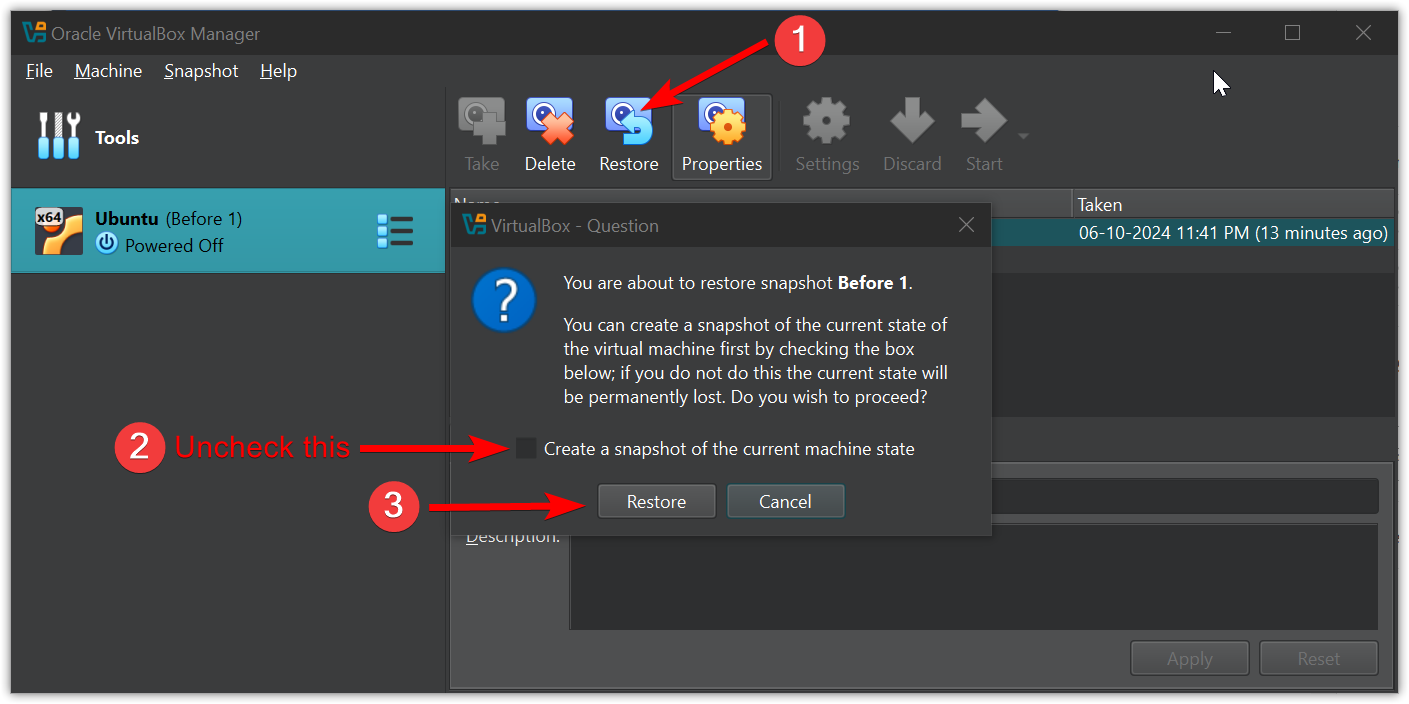Open the Machine menu
Screen dimensions: 1409x704
tap(107, 71)
